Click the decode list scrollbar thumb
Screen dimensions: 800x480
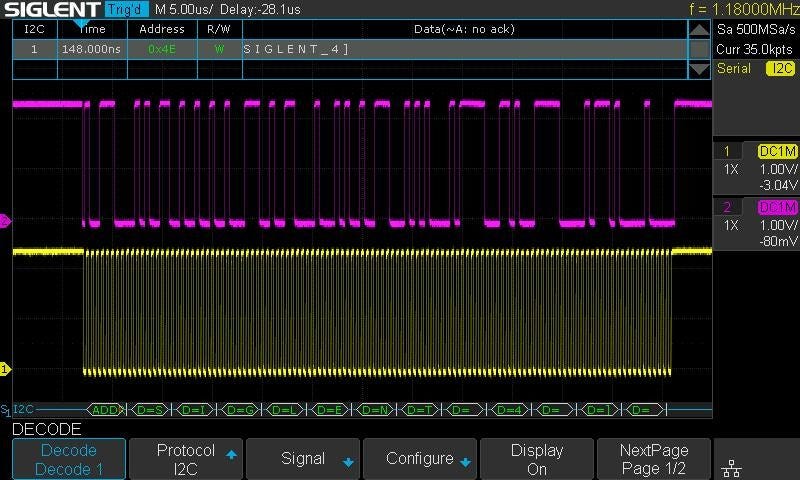point(699,49)
